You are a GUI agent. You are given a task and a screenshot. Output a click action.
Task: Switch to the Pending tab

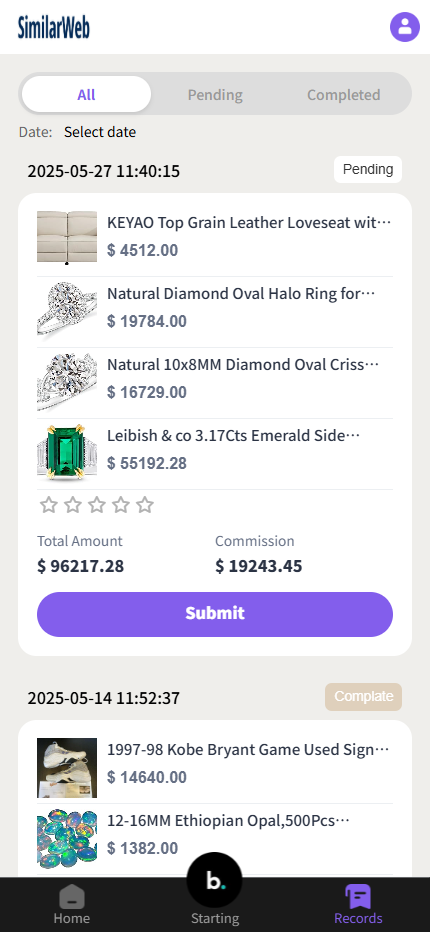coord(215,95)
